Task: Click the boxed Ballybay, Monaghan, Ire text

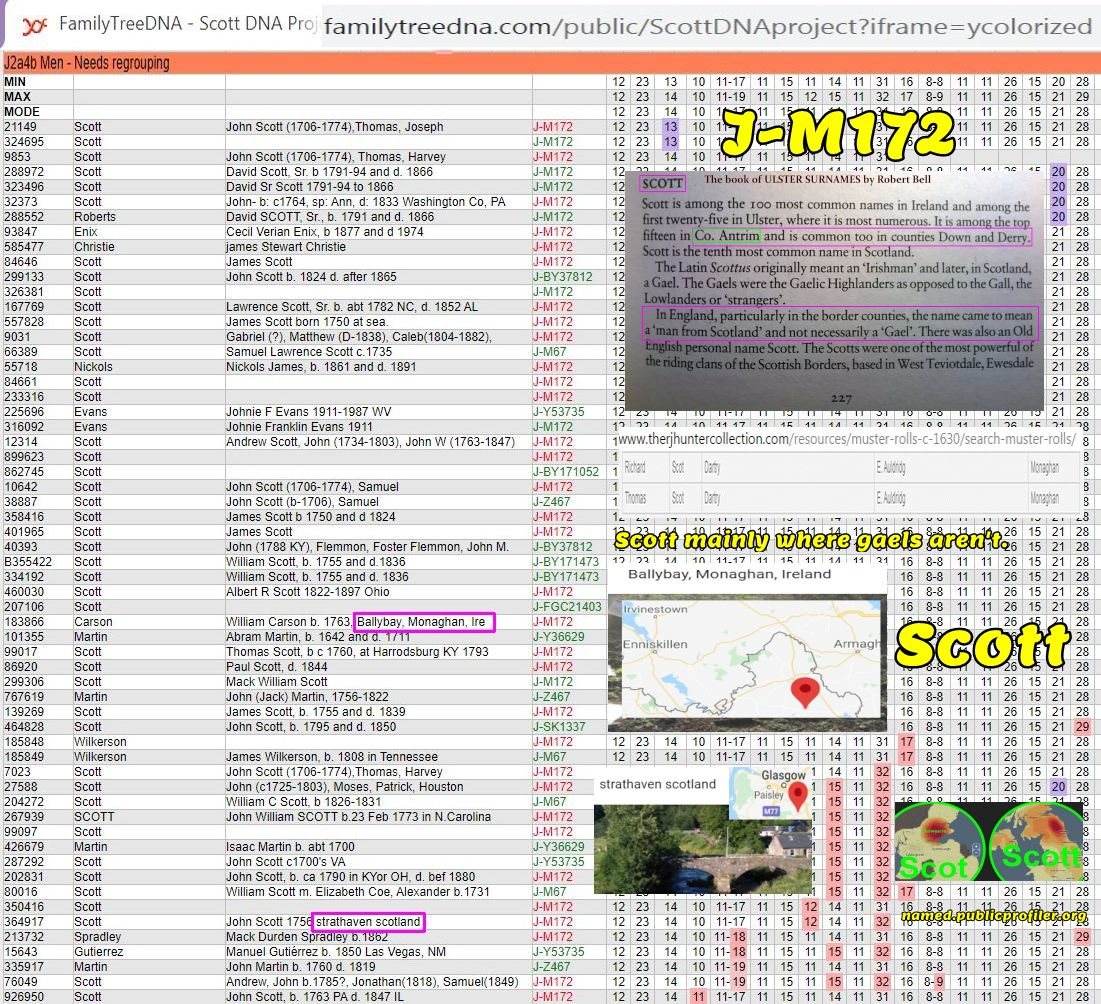Action: (x=424, y=622)
